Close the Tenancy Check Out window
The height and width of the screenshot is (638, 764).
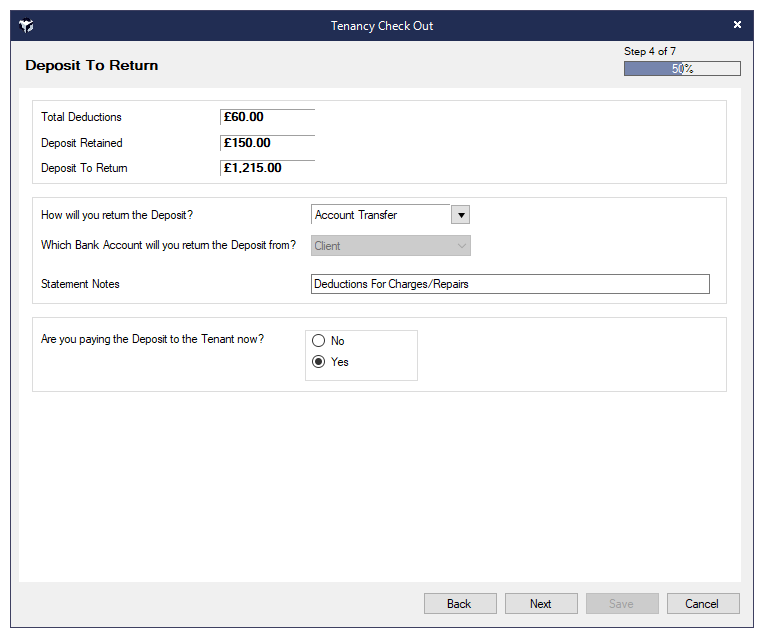pos(737,25)
